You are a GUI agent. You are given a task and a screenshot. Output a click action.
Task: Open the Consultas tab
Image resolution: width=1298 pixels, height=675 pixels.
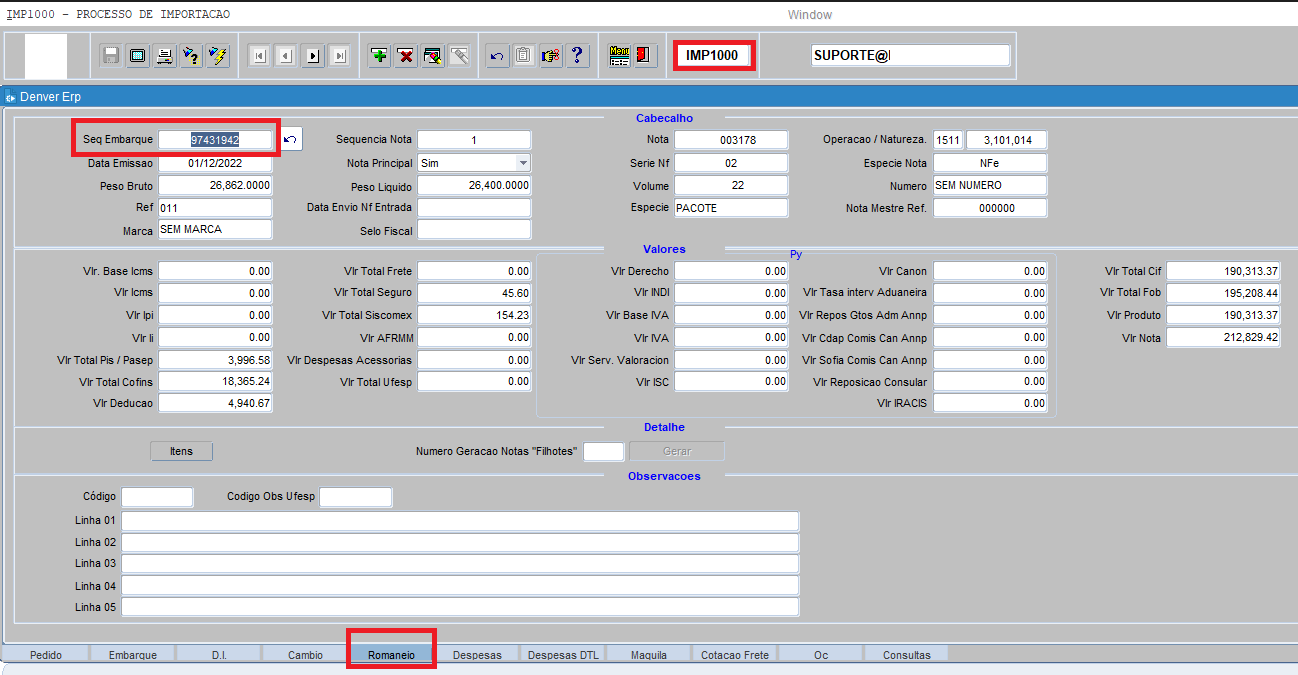point(907,655)
